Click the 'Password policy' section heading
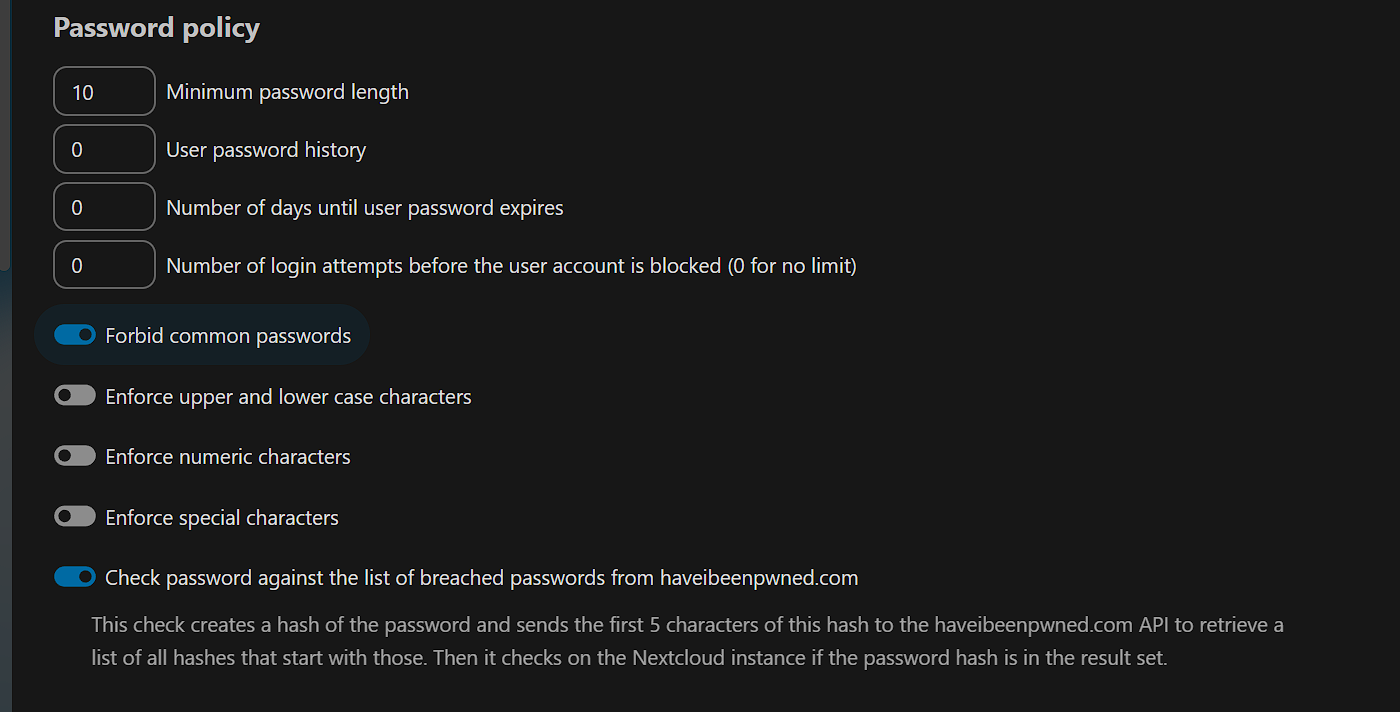Image resolution: width=1400 pixels, height=712 pixels. click(156, 28)
